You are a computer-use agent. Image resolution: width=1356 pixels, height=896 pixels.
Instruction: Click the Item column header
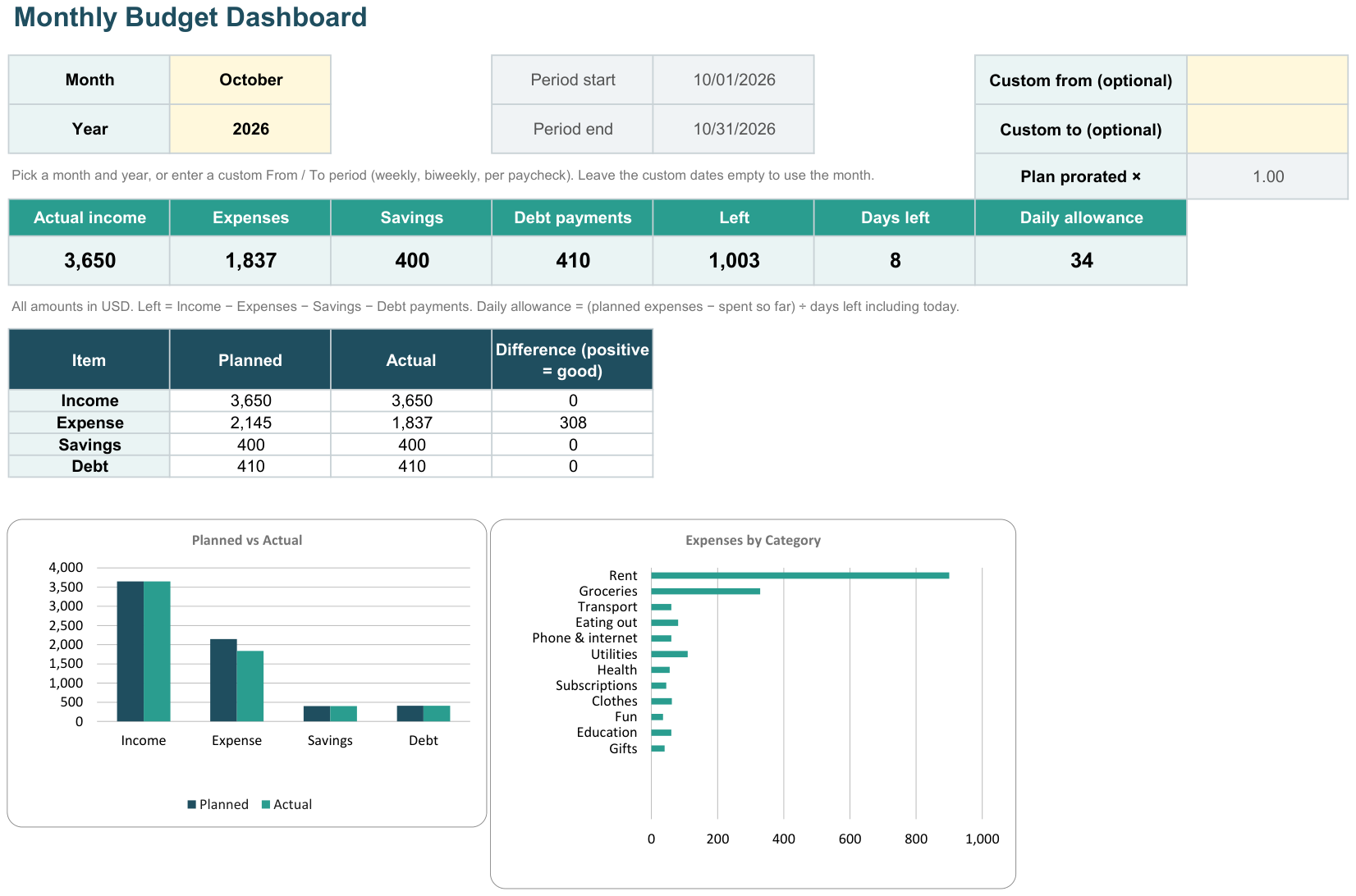coord(89,360)
